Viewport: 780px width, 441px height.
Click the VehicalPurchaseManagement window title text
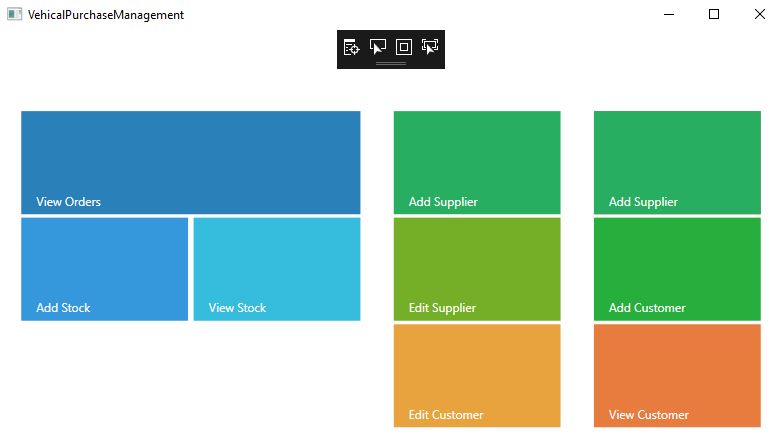point(106,15)
